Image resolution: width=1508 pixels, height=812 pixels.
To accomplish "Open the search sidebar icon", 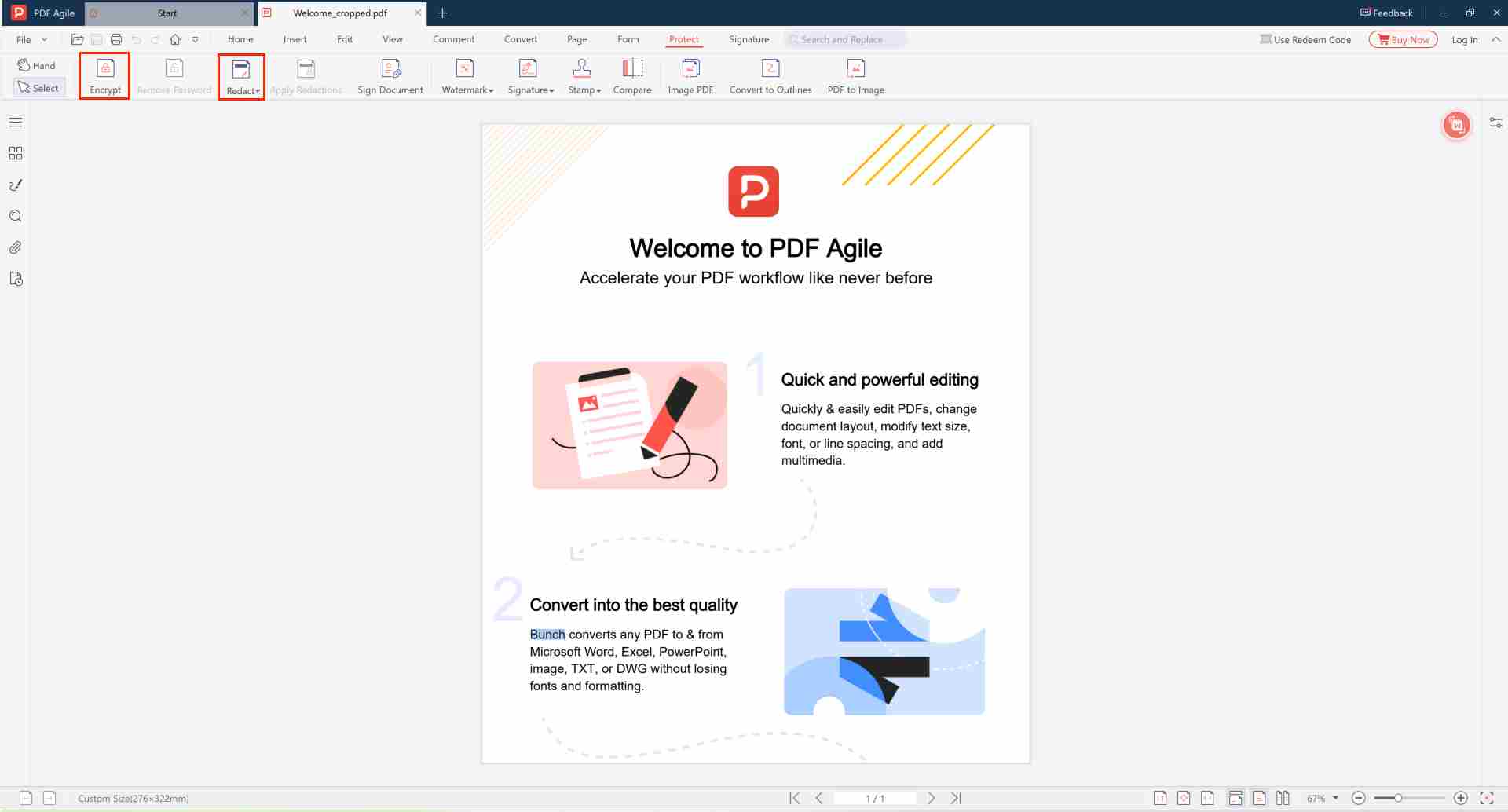I will click(16, 216).
